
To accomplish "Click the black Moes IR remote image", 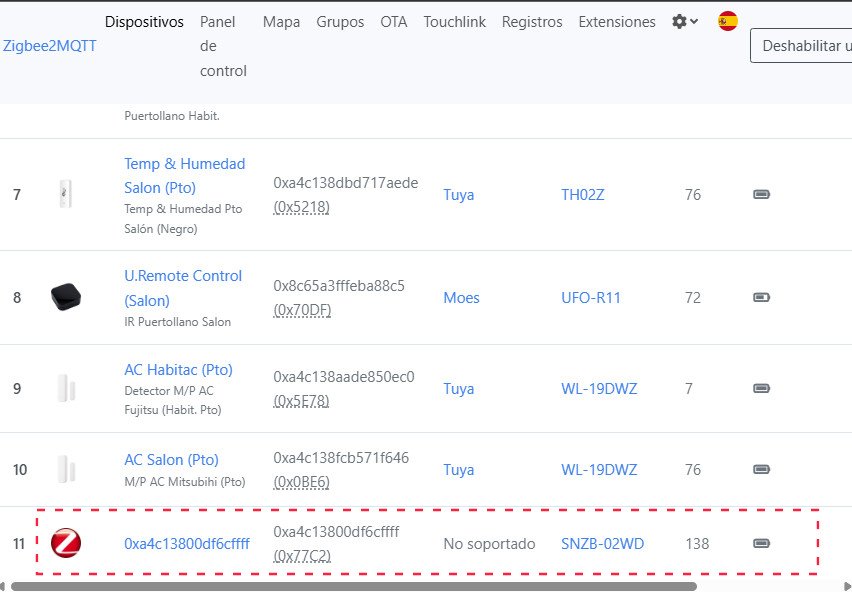I will coord(66,297).
